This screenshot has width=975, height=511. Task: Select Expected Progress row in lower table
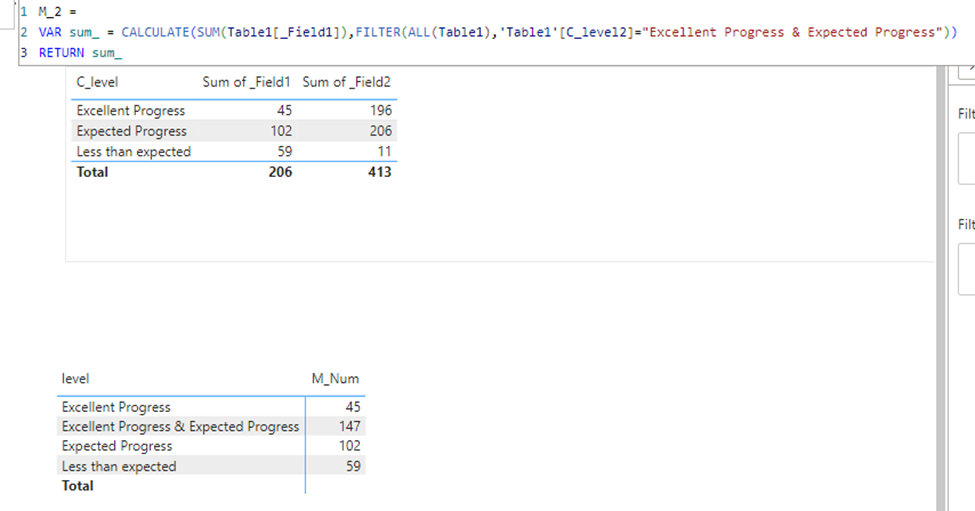[211, 446]
